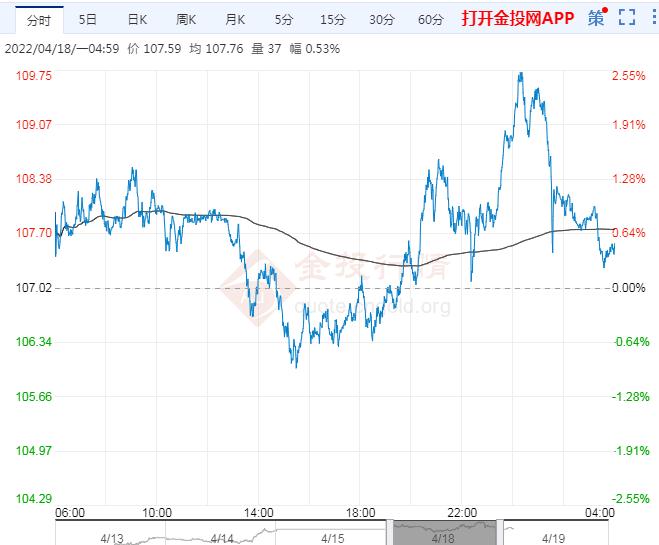Click the left handle of the date range slider

(390, 532)
